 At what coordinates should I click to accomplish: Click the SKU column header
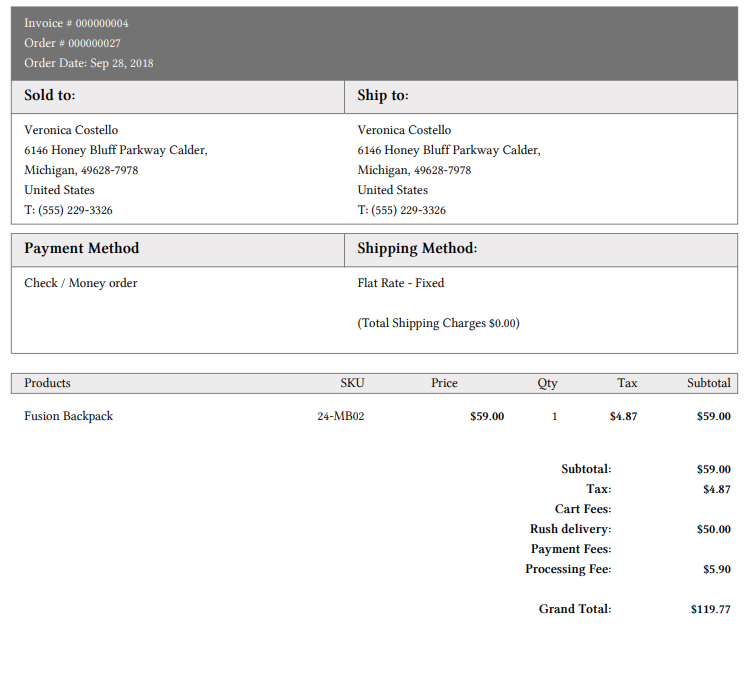click(352, 383)
